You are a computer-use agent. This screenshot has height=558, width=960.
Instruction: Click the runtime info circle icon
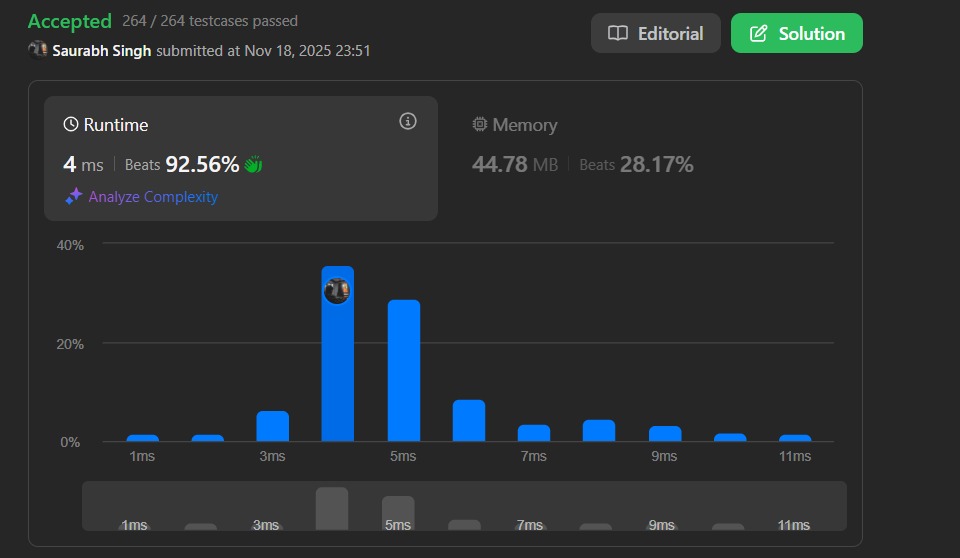[408, 121]
